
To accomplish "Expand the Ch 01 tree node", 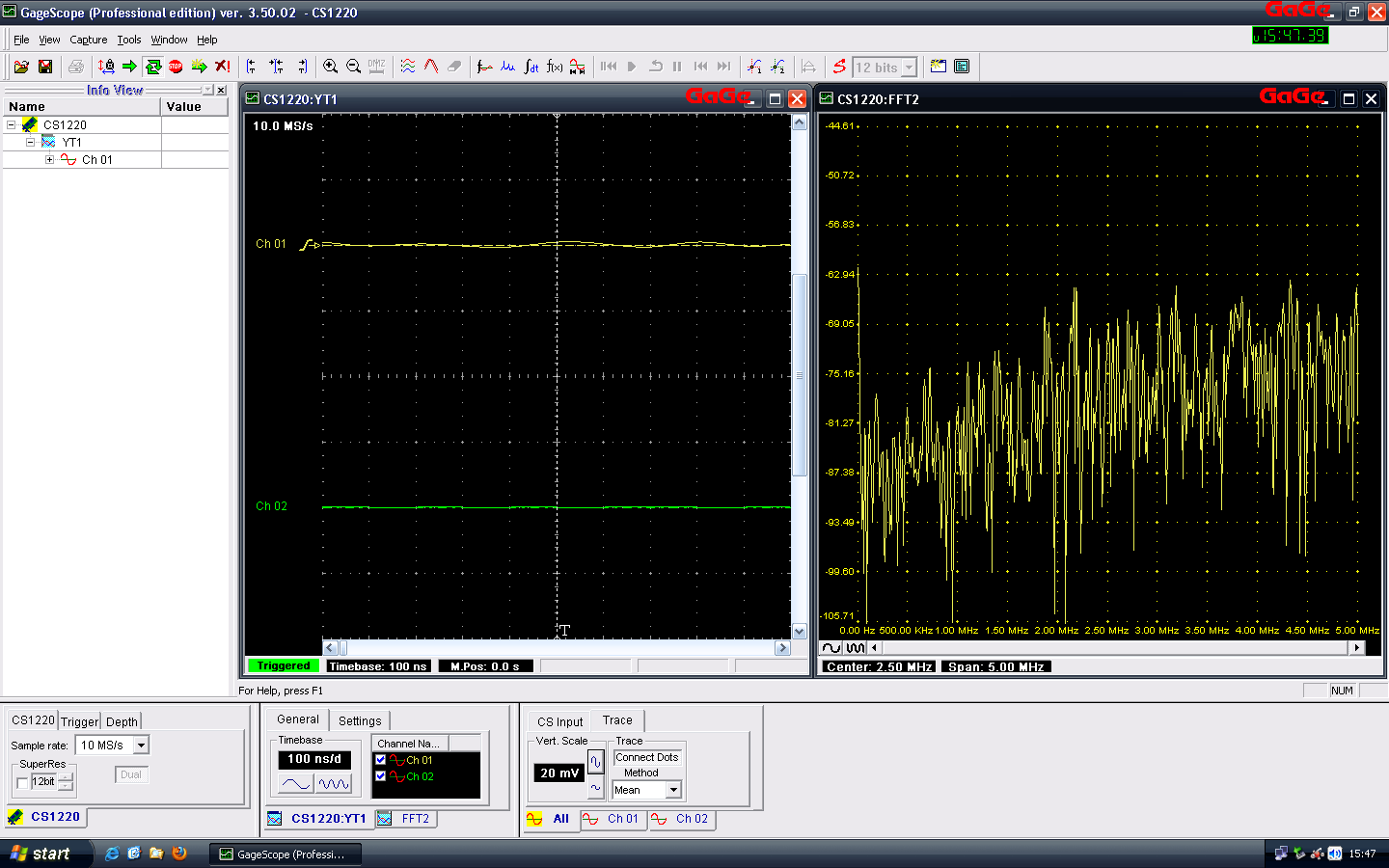I will 49,160.
